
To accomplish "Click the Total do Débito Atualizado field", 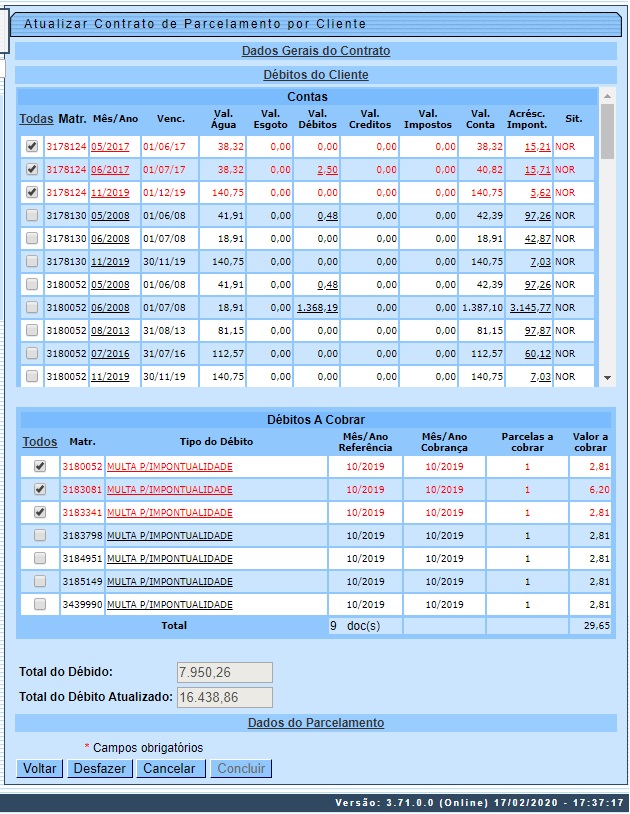I will (225, 697).
